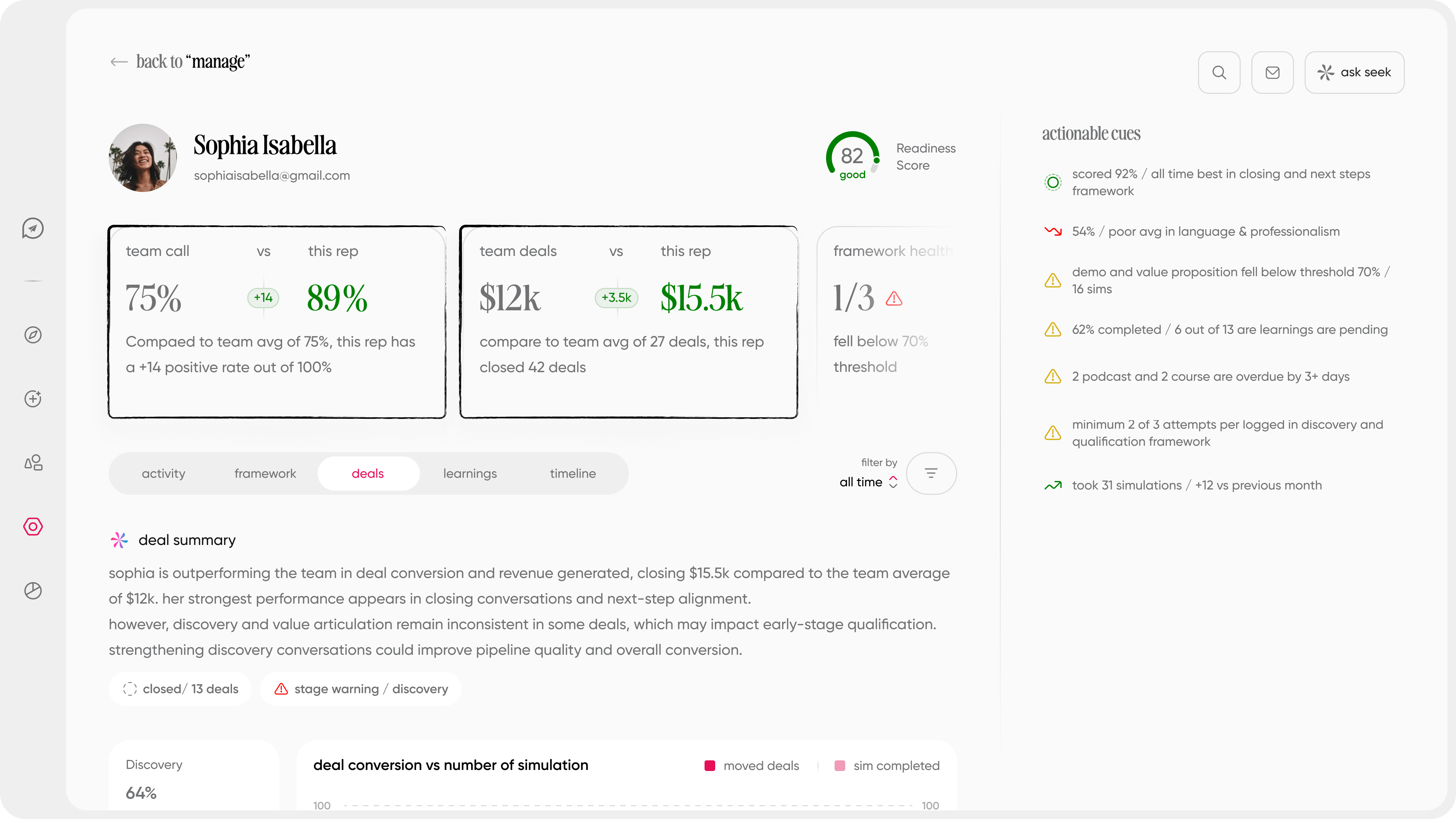This screenshot has height=819, width=1456.
Task: Open the team deals vs this rep card
Action: 629,322
